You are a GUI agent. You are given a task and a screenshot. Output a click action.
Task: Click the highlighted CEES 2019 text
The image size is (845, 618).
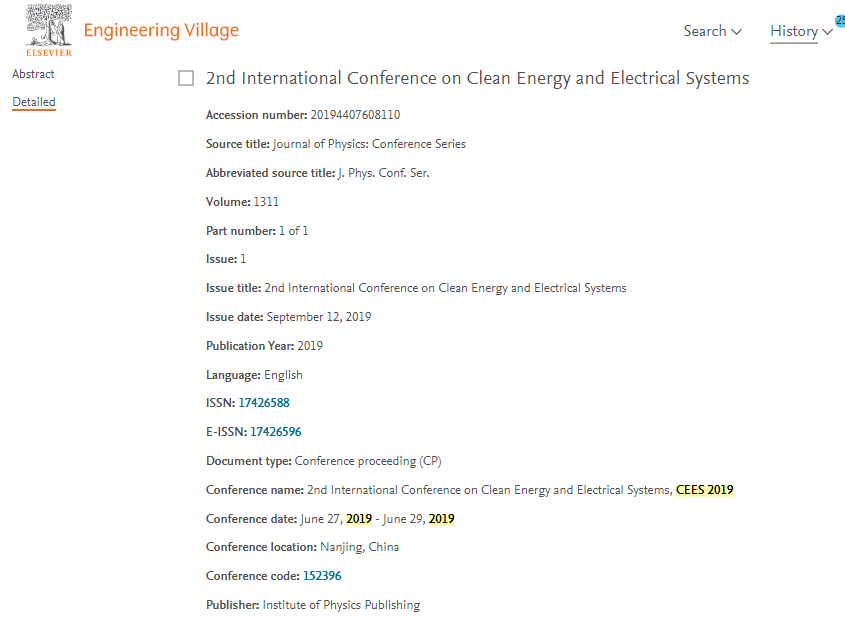coord(704,490)
